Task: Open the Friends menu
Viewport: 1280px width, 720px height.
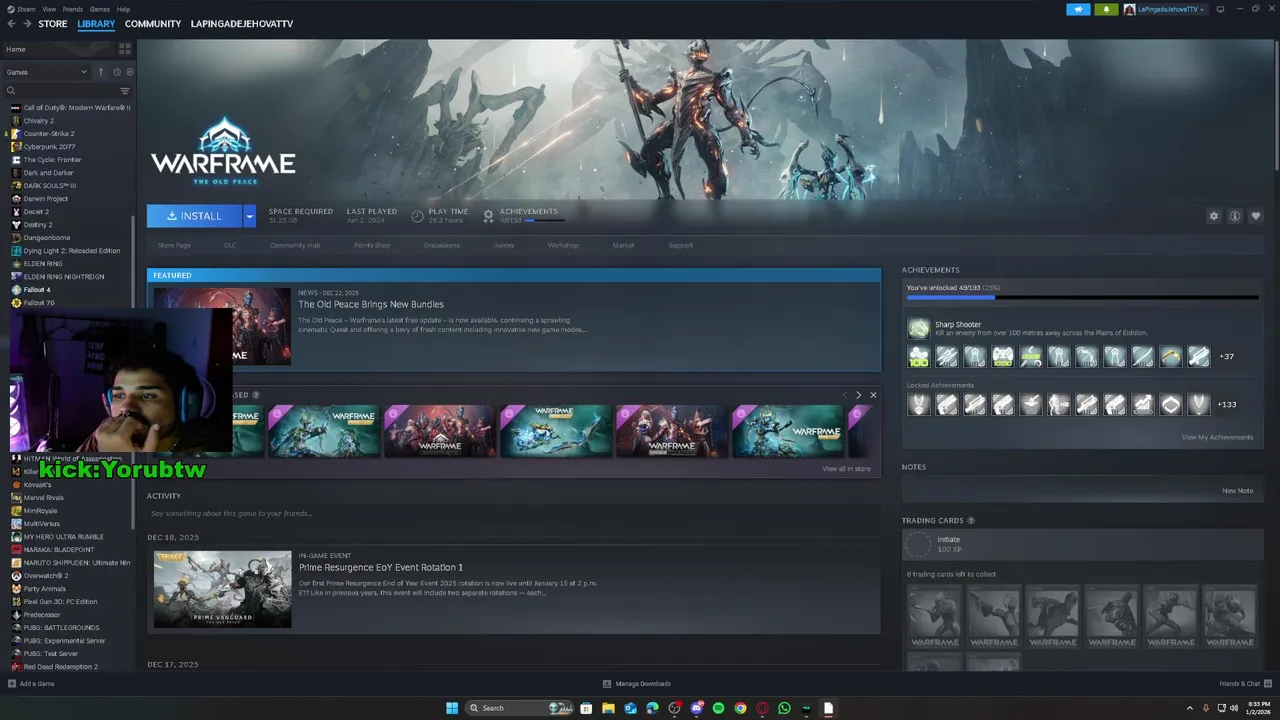Action: (73, 9)
